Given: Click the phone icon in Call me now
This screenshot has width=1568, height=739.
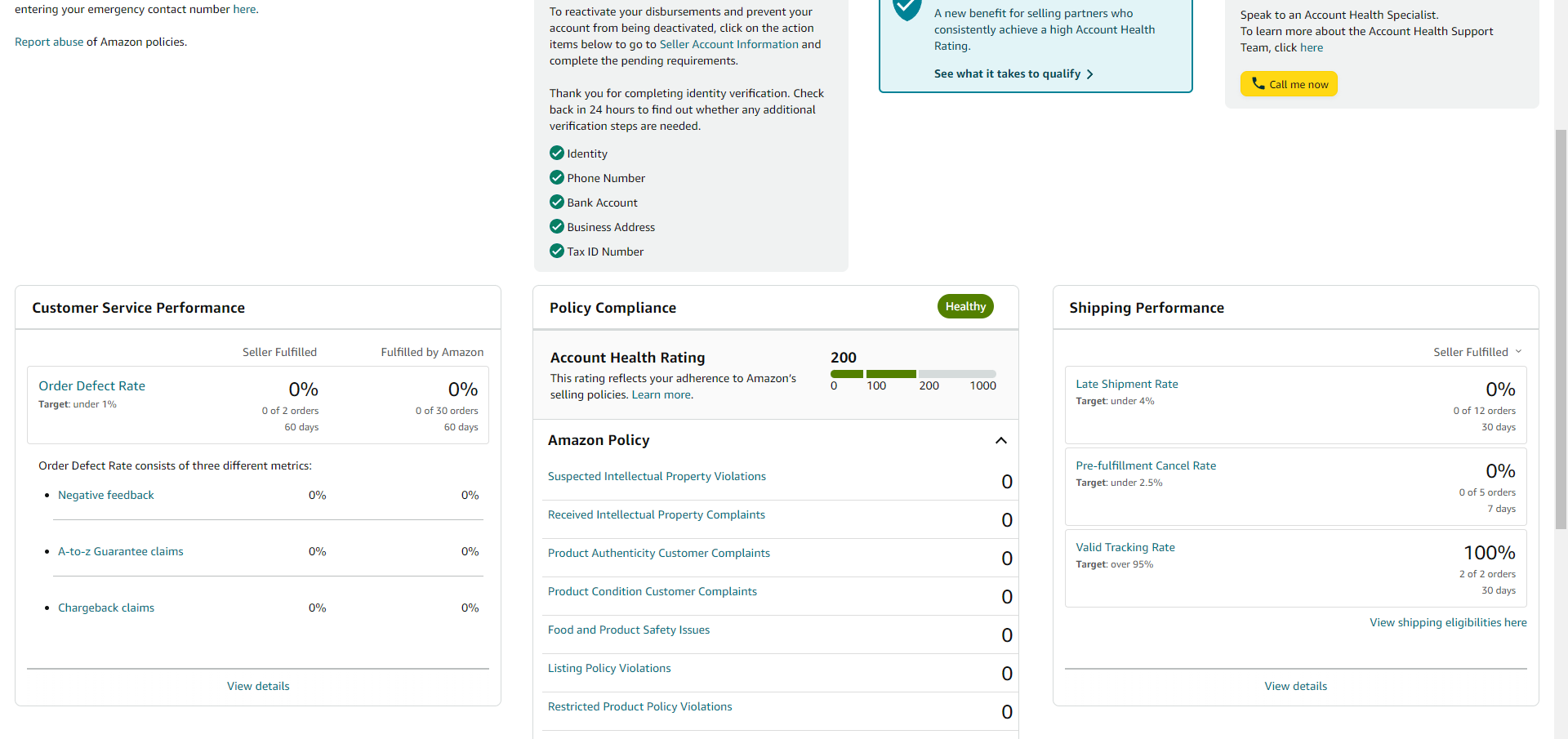Looking at the screenshot, I should (x=1258, y=83).
